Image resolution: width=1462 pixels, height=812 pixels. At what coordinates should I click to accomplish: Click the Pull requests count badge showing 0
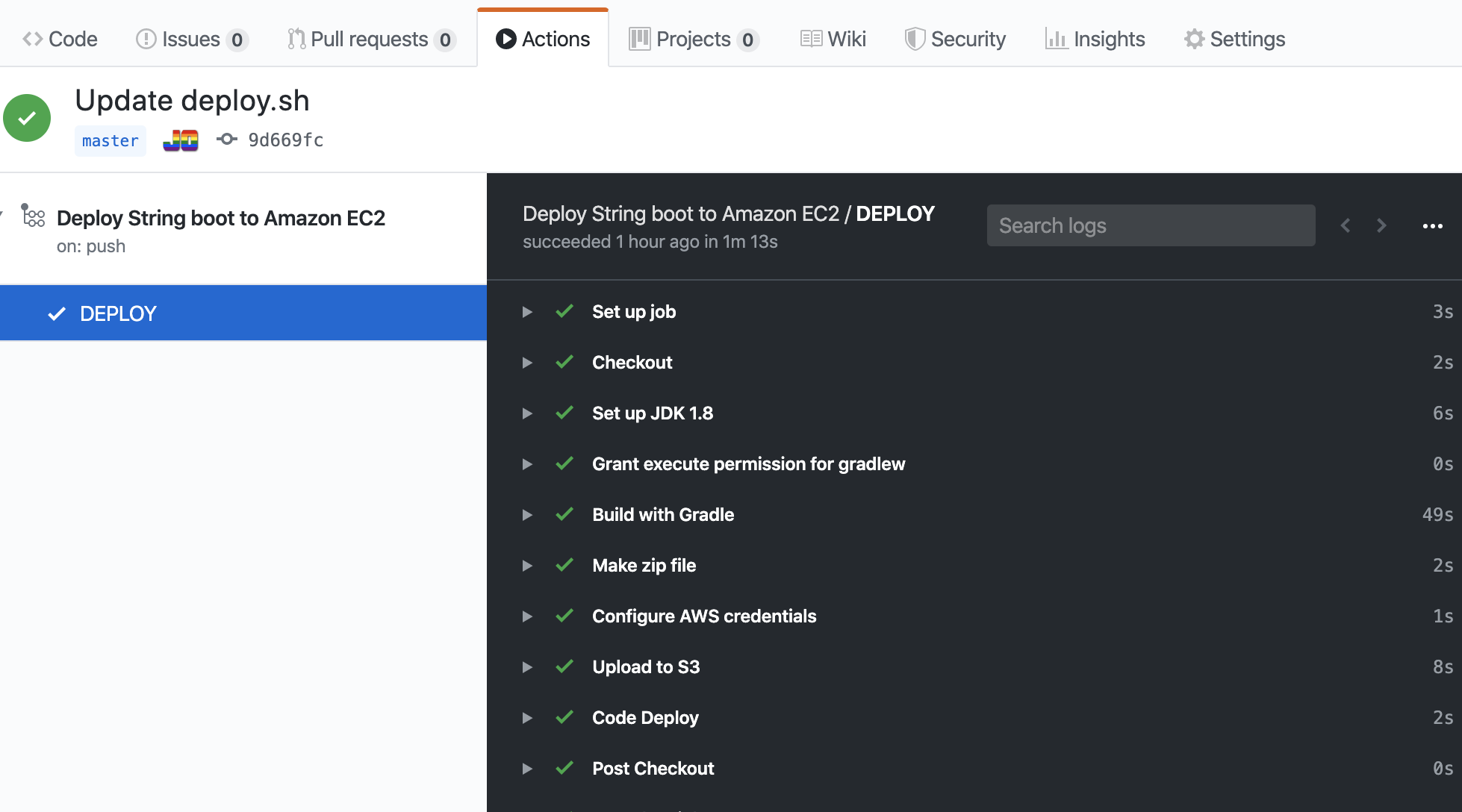445,40
